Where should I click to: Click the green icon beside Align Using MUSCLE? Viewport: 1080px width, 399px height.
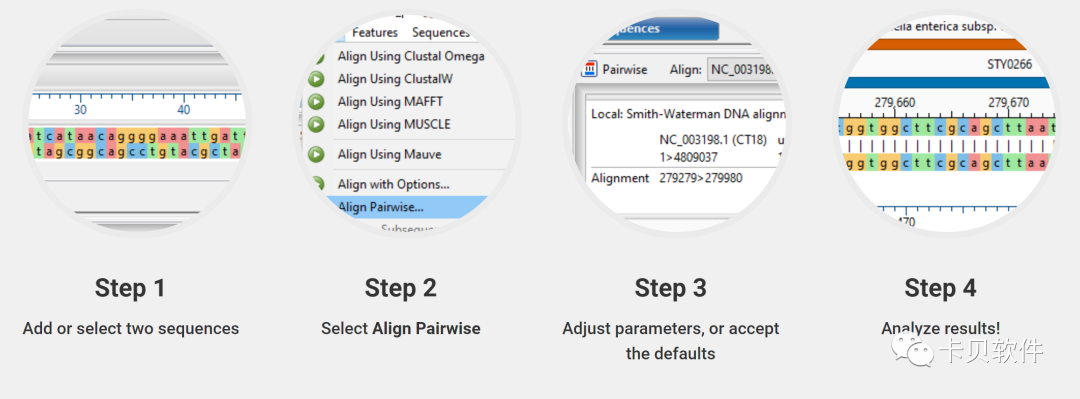tap(315, 125)
